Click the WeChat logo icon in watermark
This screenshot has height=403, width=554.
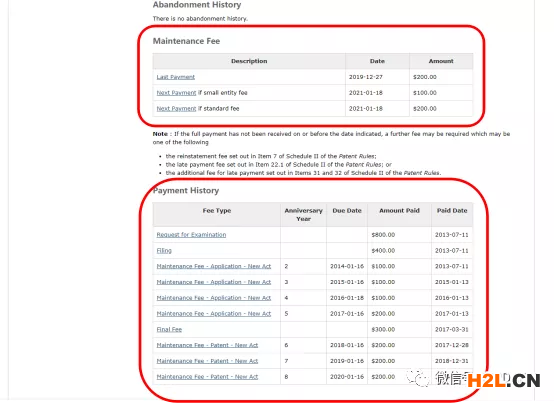[418, 378]
